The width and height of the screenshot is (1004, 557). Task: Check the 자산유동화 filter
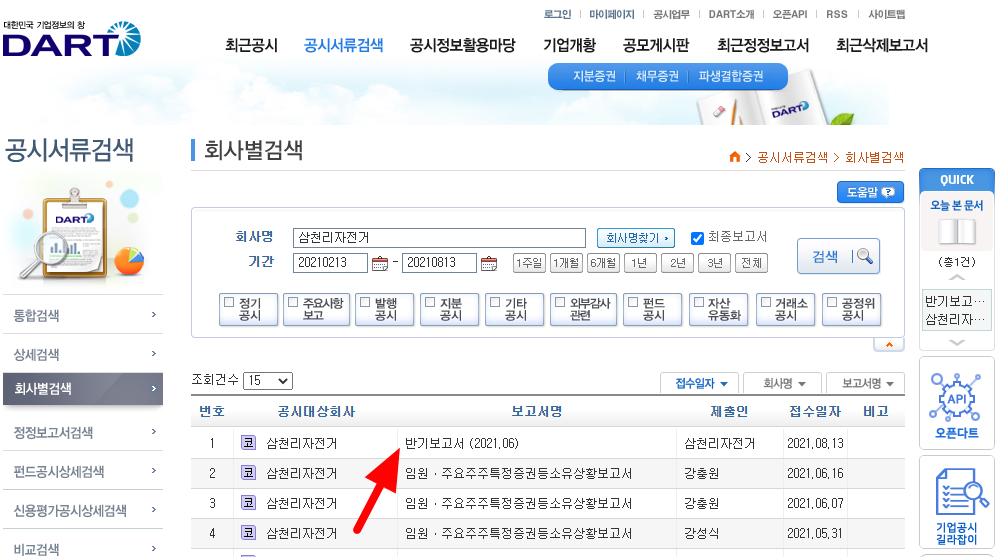699,302
